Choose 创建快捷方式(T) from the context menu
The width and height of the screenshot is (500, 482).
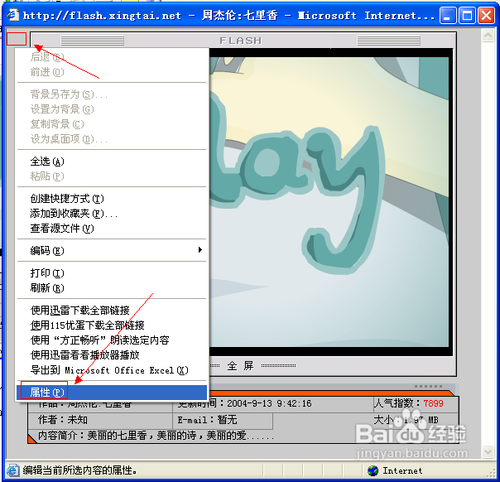coord(112,199)
